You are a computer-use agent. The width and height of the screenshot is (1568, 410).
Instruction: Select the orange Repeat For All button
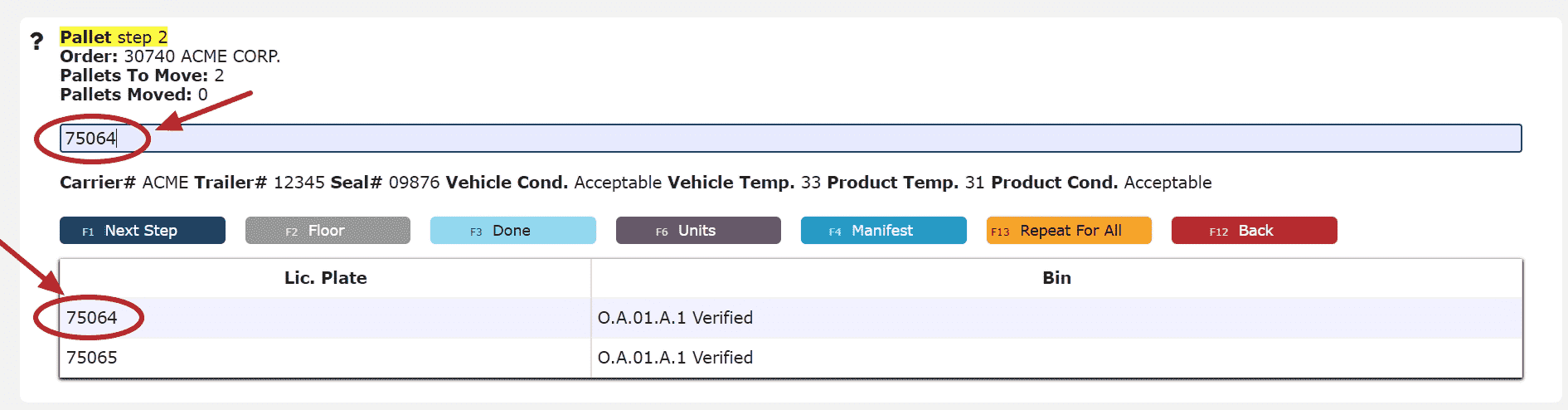click(x=1069, y=231)
